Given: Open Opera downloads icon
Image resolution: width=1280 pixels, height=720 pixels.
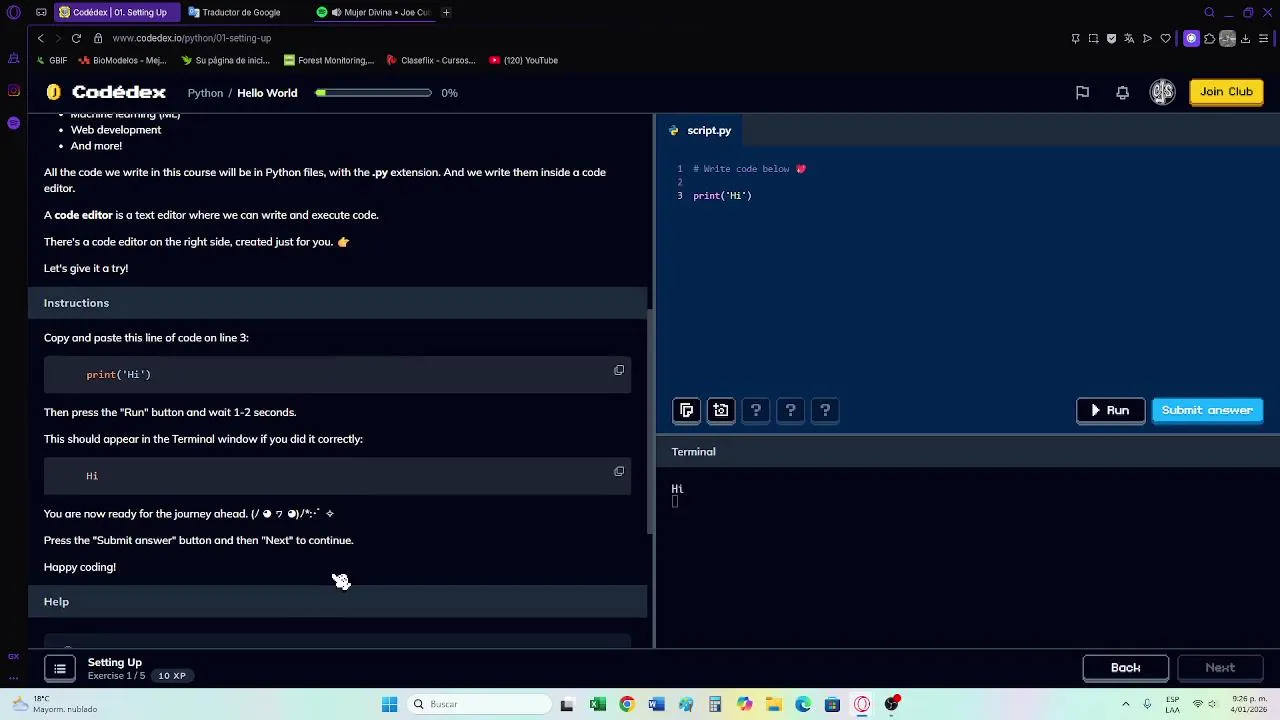Looking at the screenshot, I should point(1245,38).
